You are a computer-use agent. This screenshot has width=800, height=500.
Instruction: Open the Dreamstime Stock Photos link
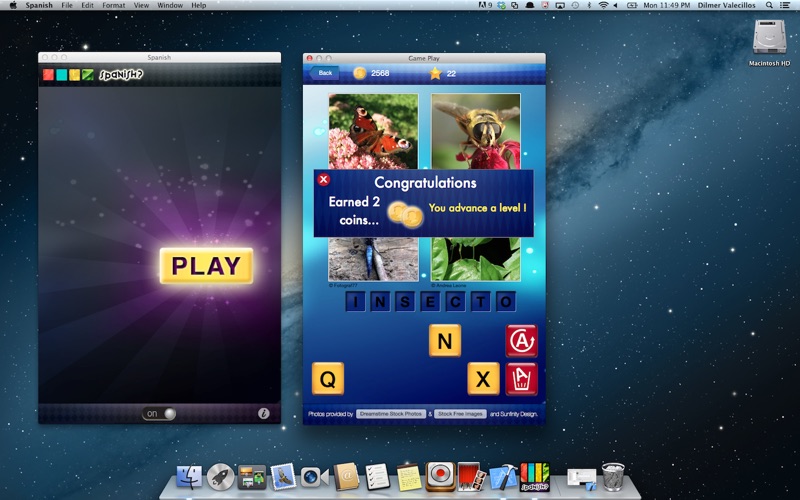(x=391, y=414)
